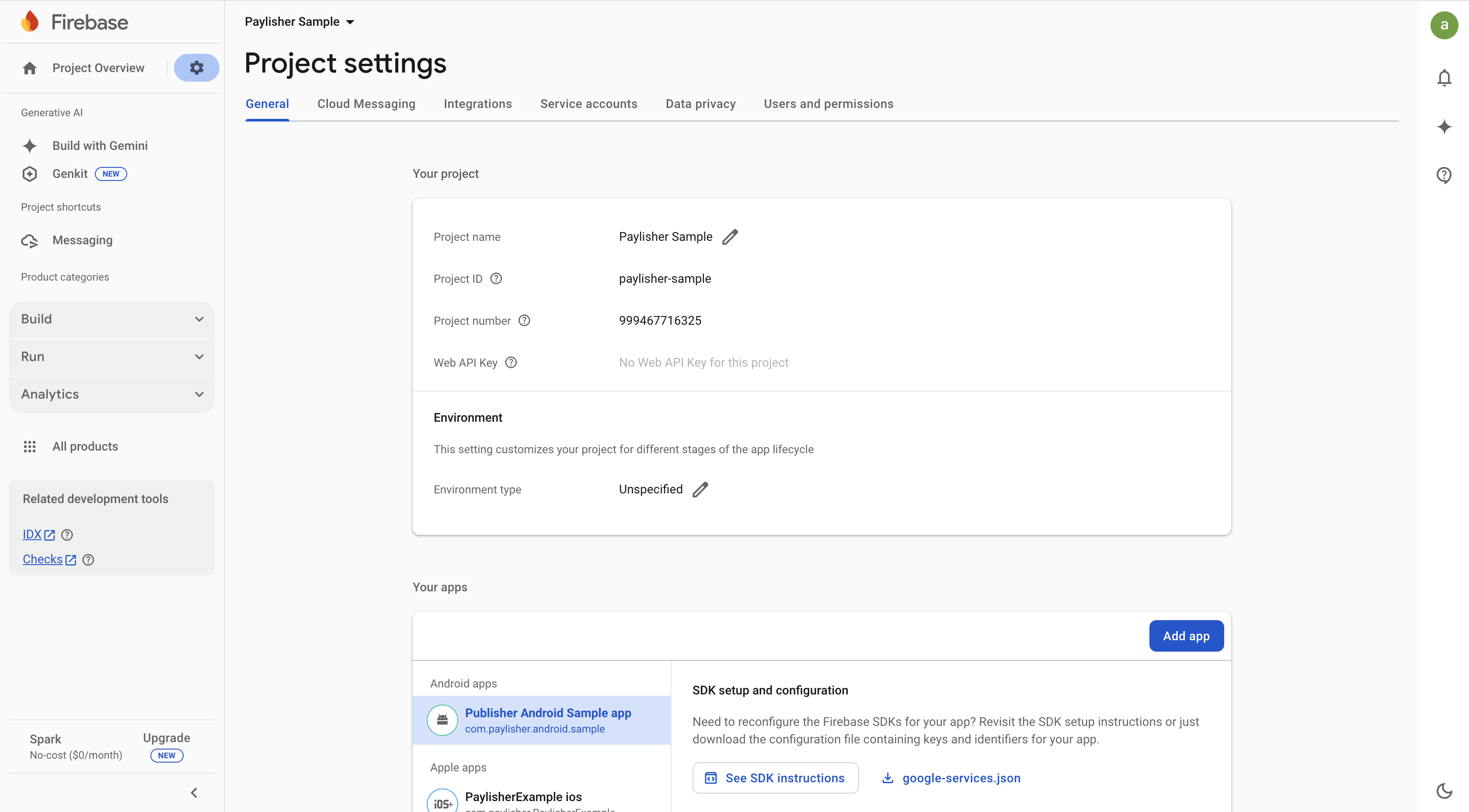Click the iOS+ app icon
The image size is (1469, 812).
click(442, 801)
